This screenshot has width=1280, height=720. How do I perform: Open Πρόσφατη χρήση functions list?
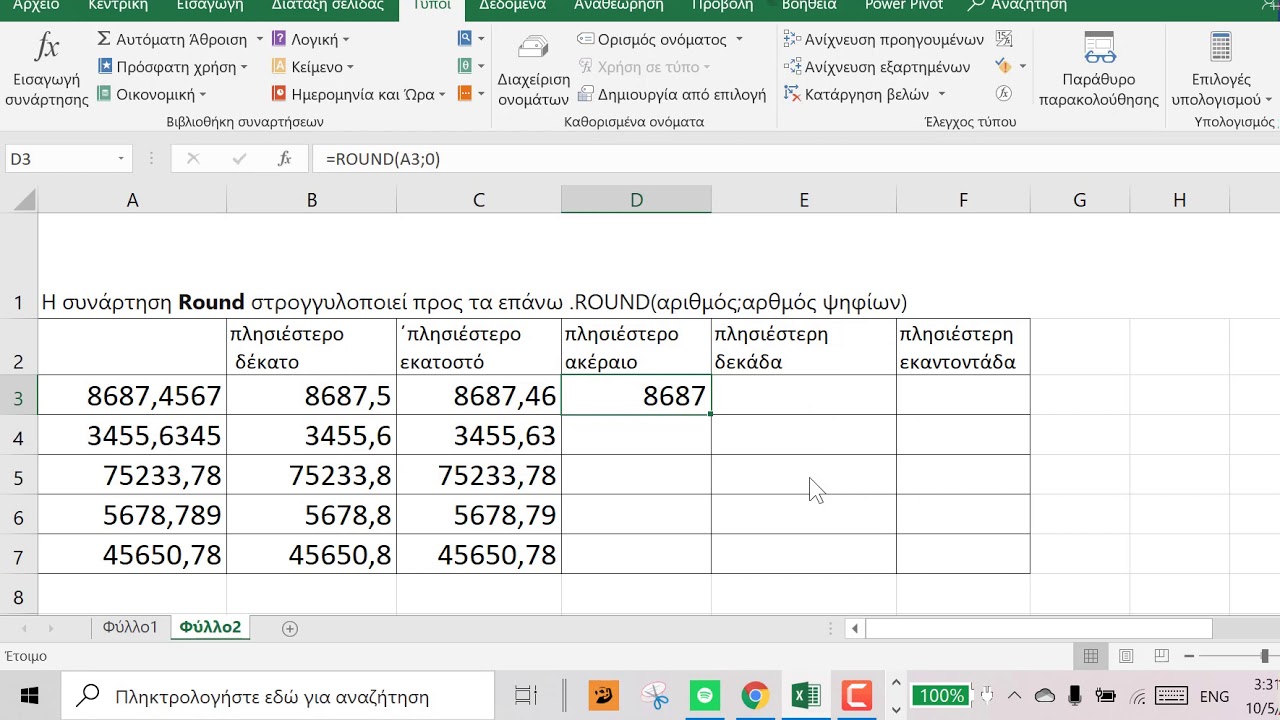(x=173, y=67)
